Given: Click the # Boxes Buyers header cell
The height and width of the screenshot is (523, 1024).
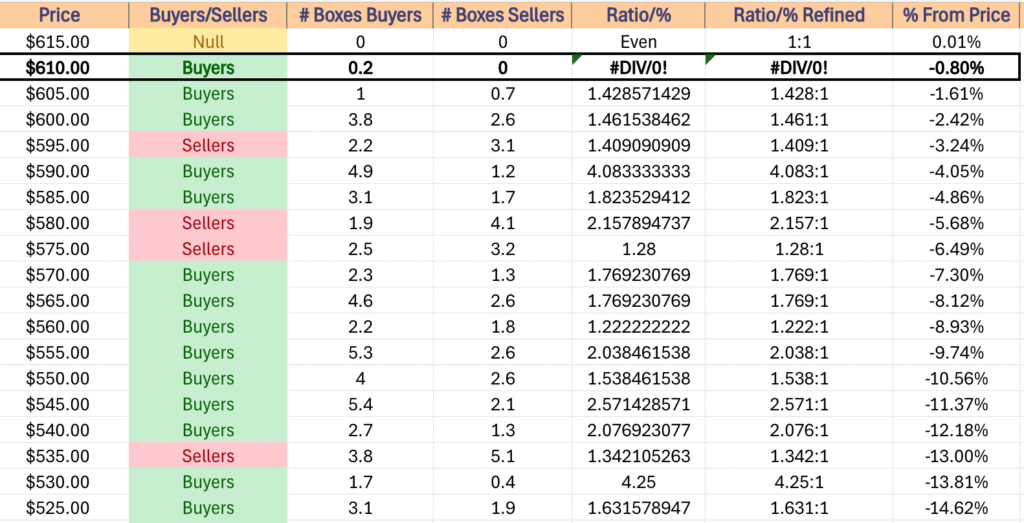Looking at the screenshot, I should [360, 16].
